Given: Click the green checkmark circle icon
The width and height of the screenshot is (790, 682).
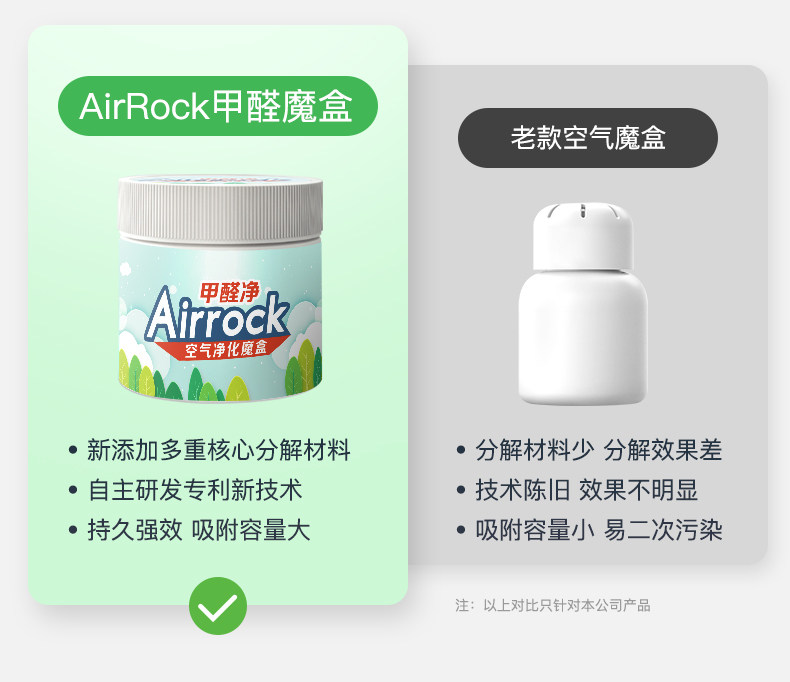Looking at the screenshot, I should (218, 605).
